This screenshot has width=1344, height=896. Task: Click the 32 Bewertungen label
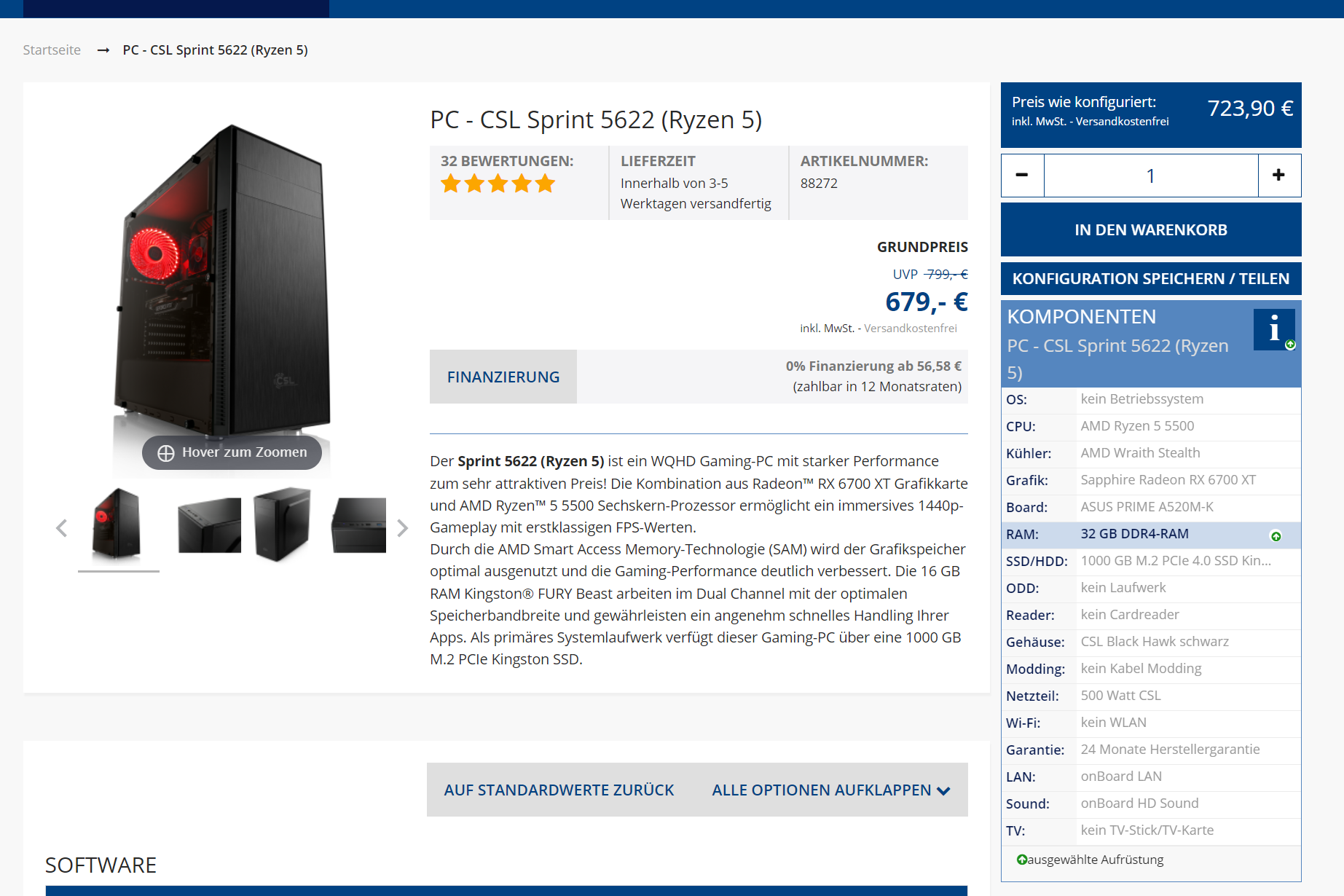(x=507, y=161)
